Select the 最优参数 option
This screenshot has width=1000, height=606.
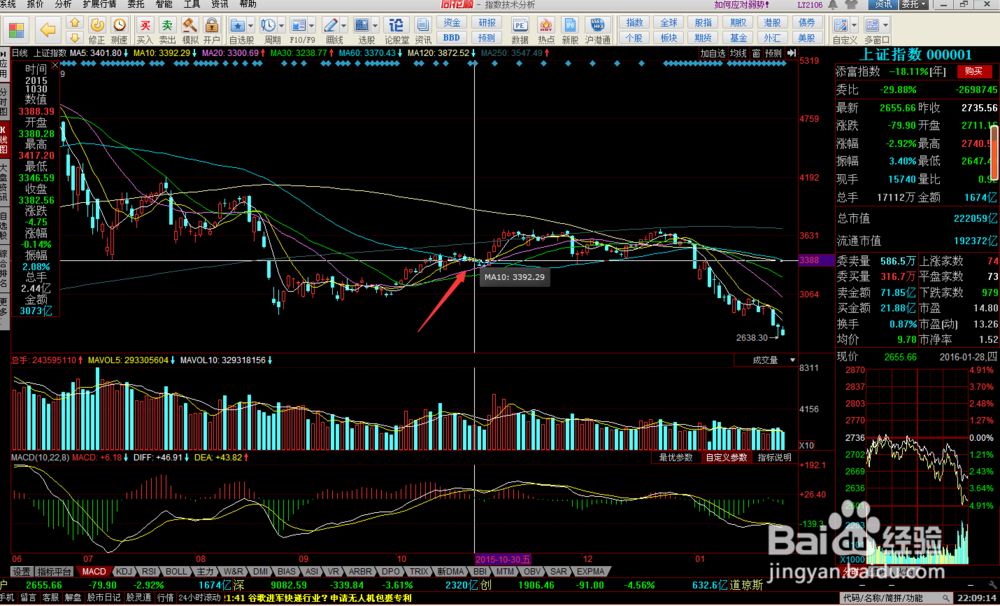675,457
